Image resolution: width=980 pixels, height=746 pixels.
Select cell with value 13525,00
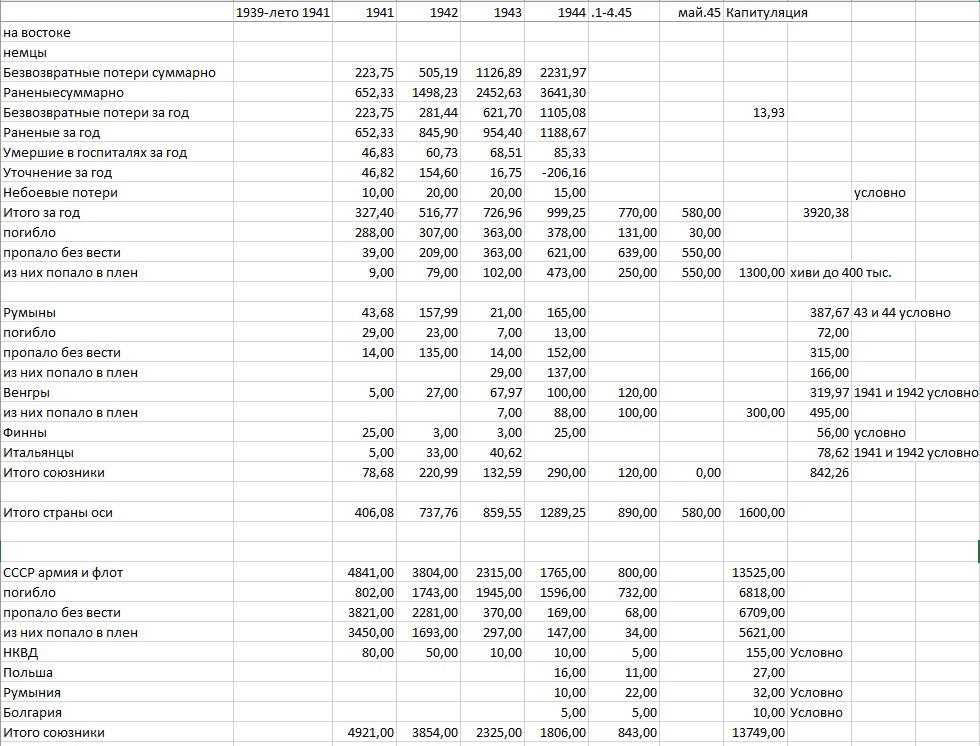tap(755, 572)
